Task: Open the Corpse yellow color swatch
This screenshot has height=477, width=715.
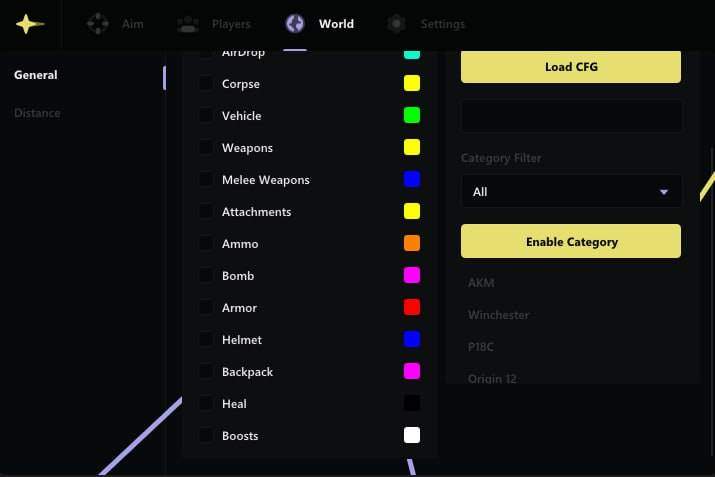Action: click(x=412, y=83)
